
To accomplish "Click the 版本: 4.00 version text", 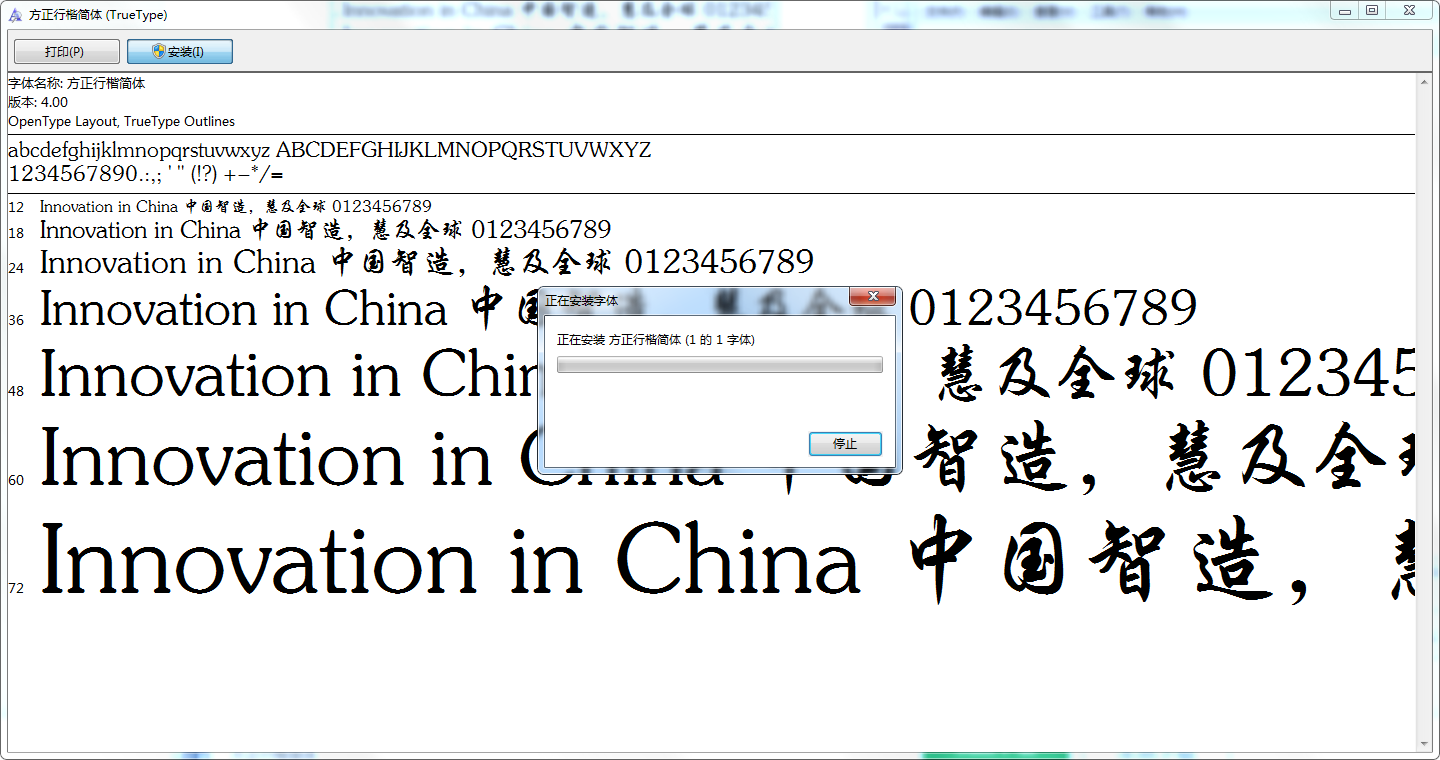I will 38,102.
